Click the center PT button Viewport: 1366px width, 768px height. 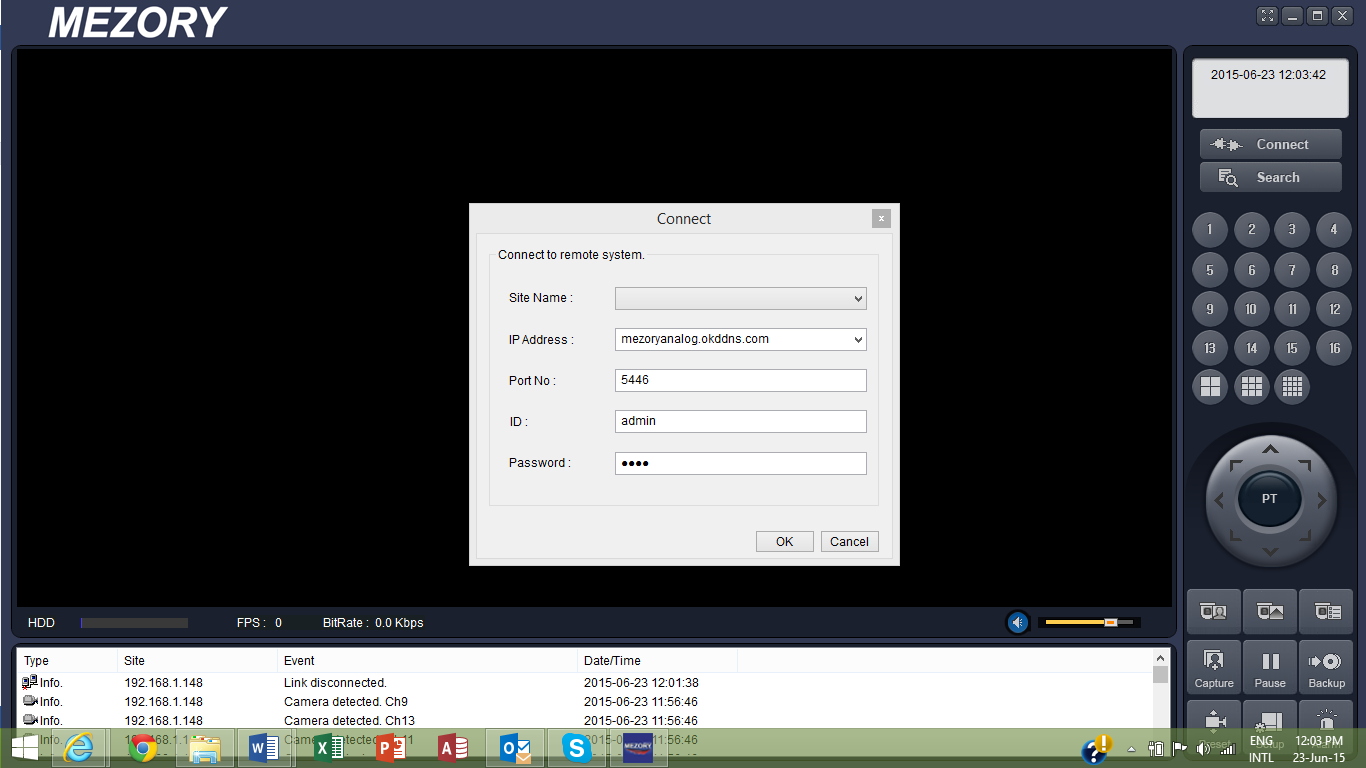pyautogui.click(x=1269, y=499)
